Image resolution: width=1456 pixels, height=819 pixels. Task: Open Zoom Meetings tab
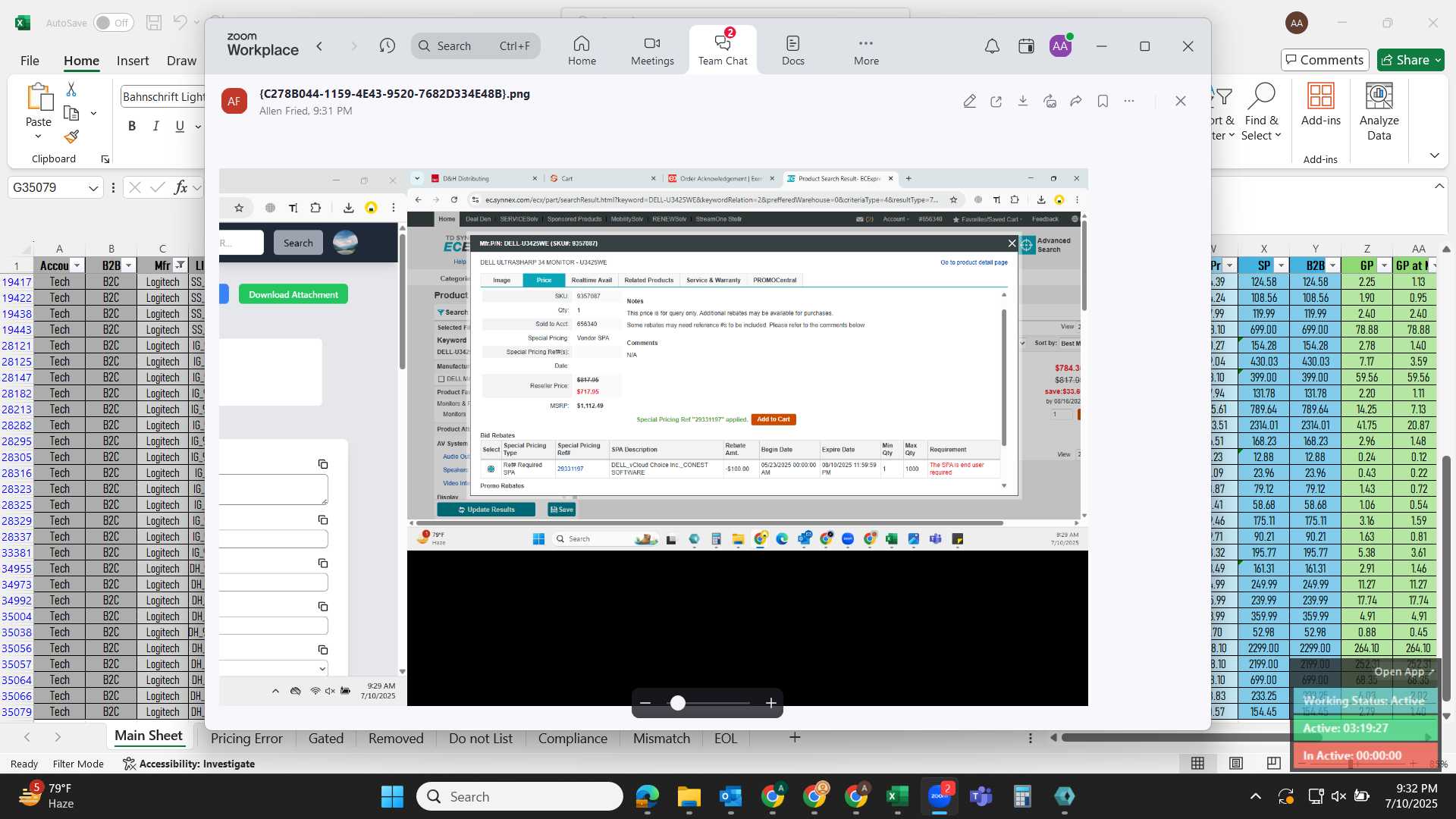pos(652,50)
